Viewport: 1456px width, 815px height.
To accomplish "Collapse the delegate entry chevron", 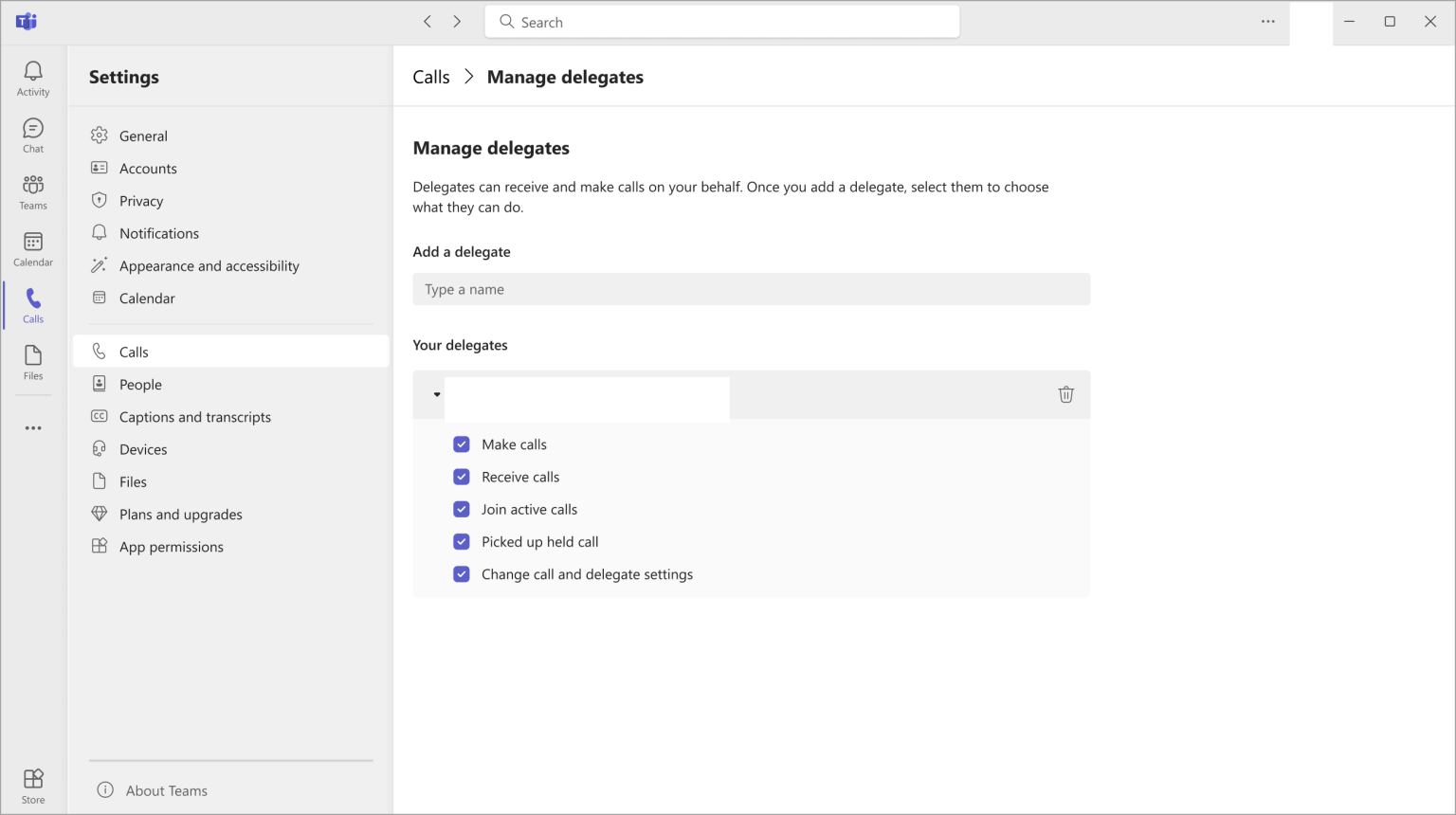I will click(436, 394).
